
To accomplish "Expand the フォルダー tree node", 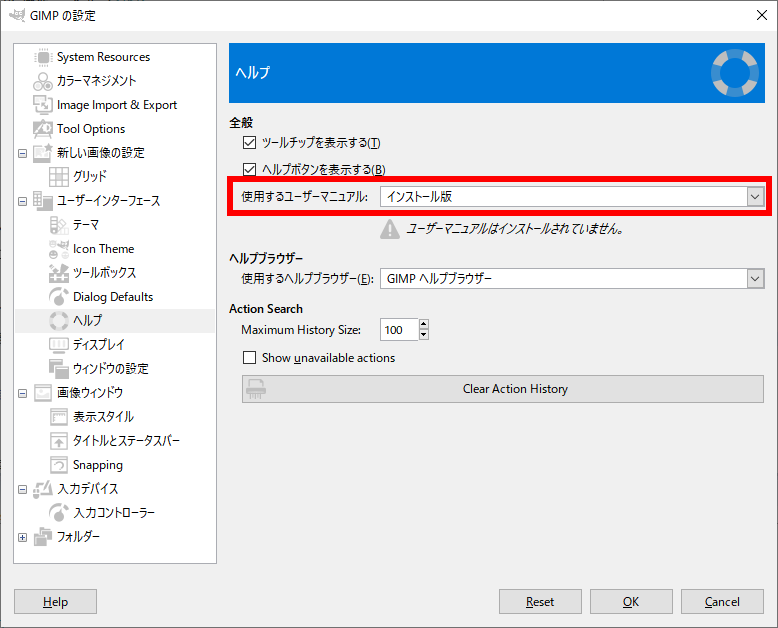I will (22, 537).
